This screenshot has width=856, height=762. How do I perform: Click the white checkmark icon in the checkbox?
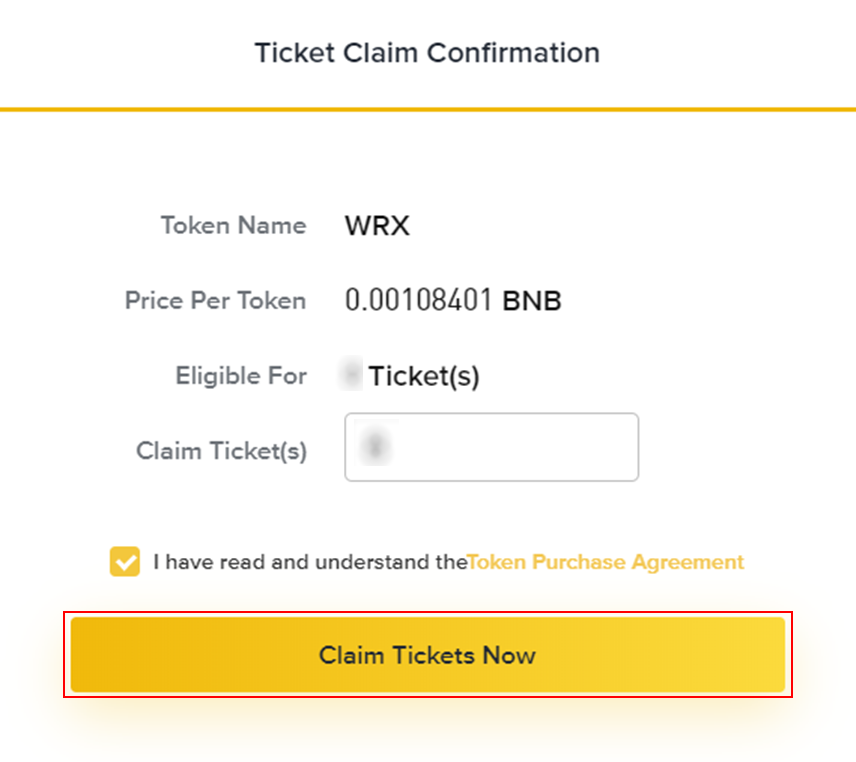click(125, 562)
